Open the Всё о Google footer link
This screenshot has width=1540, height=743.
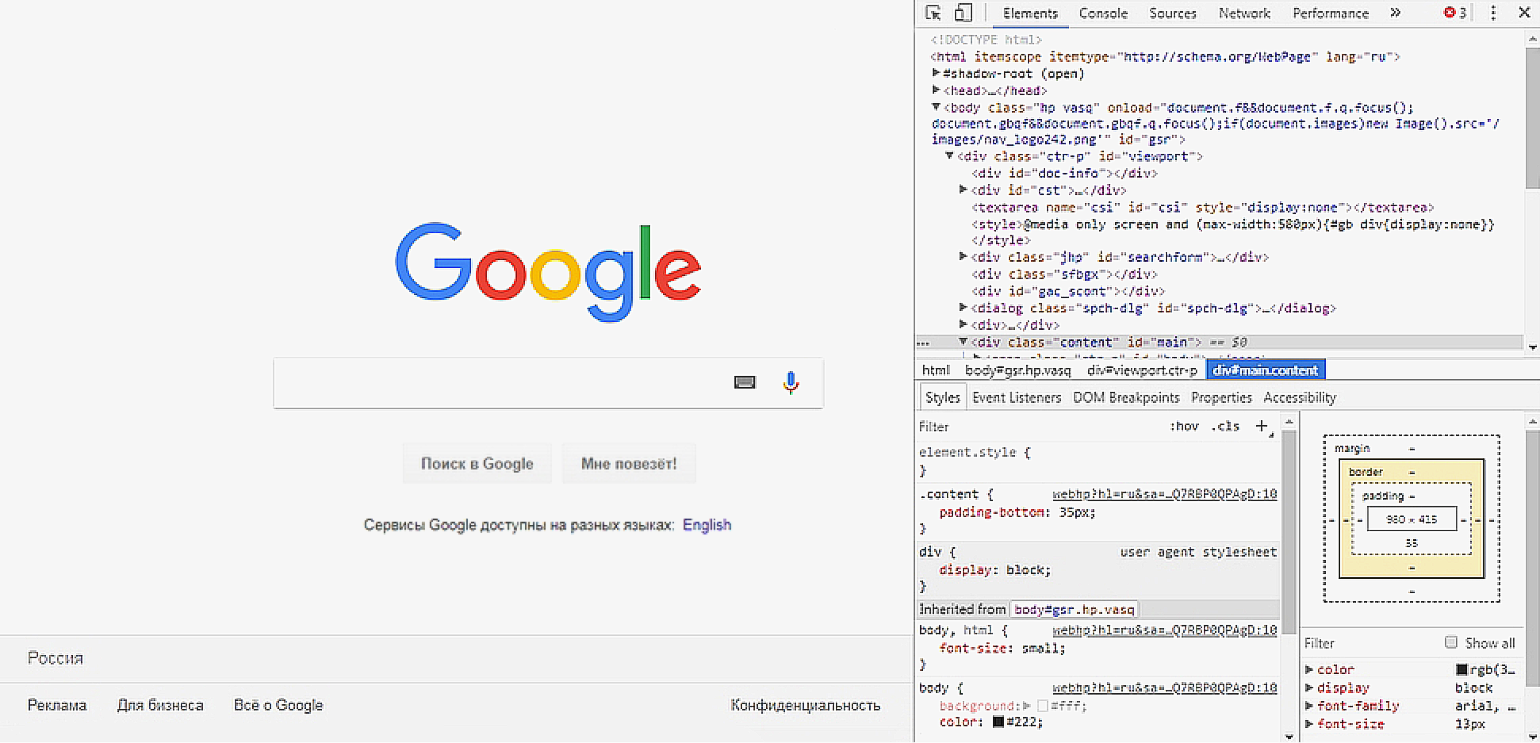278,705
